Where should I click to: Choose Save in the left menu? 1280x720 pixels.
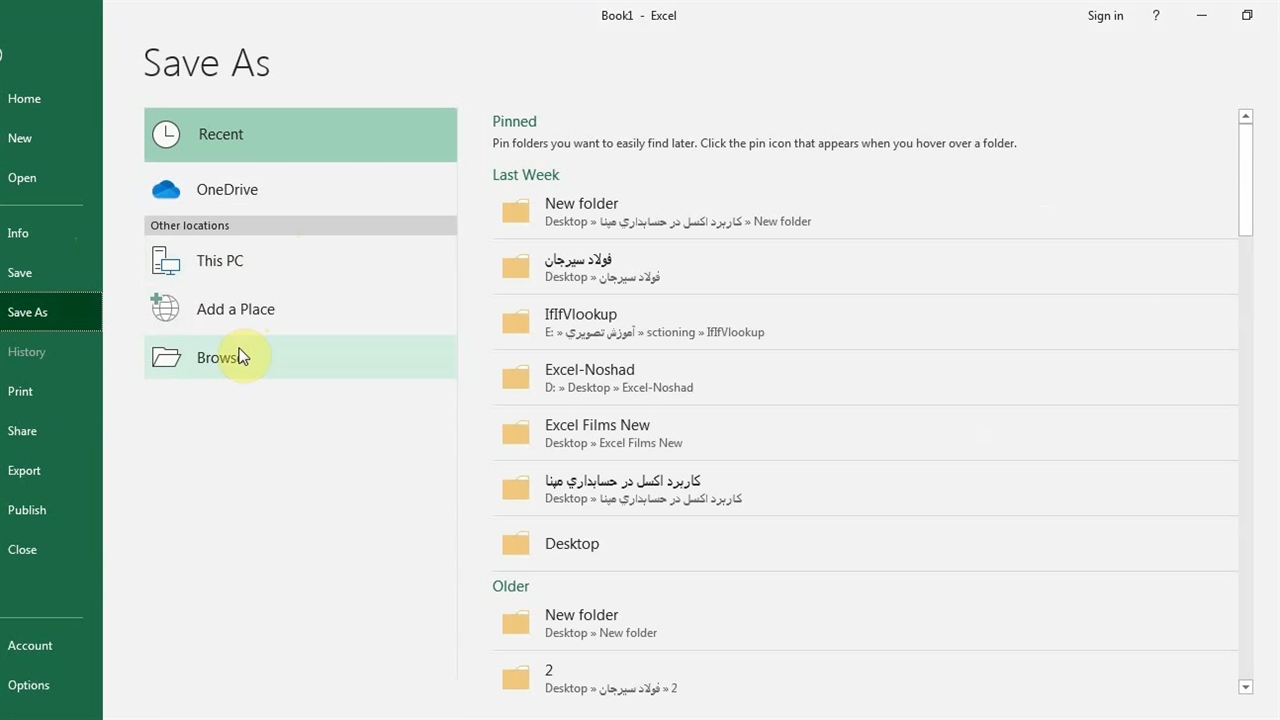click(50, 272)
